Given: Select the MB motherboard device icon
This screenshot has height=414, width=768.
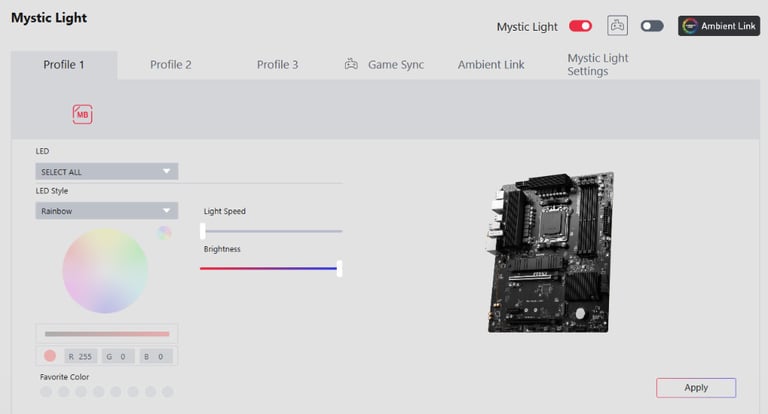Looking at the screenshot, I should coord(82,115).
